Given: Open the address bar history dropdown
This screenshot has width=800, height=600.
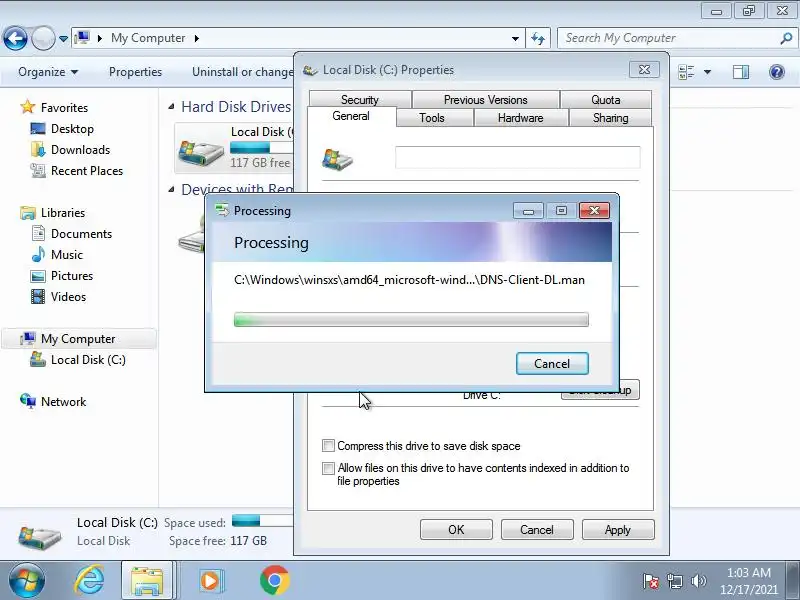Looking at the screenshot, I should (x=515, y=39).
